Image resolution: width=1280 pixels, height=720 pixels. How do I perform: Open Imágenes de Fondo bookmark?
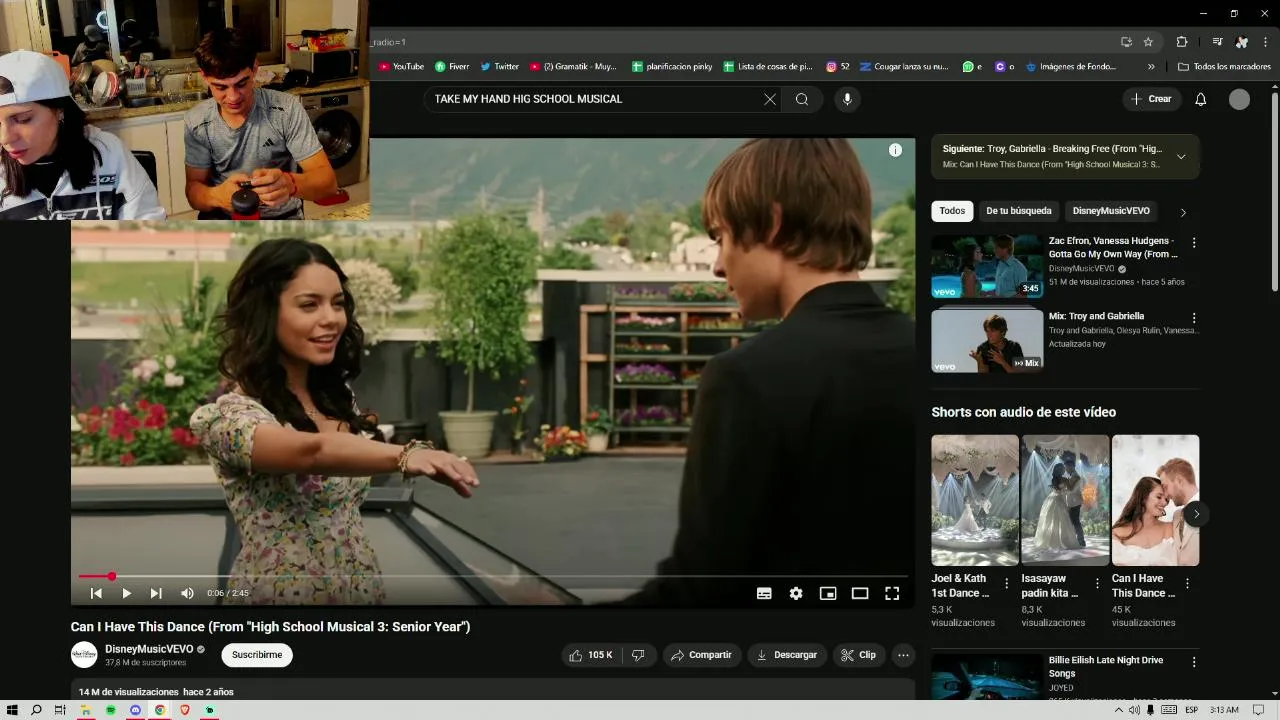point(1070,67)
